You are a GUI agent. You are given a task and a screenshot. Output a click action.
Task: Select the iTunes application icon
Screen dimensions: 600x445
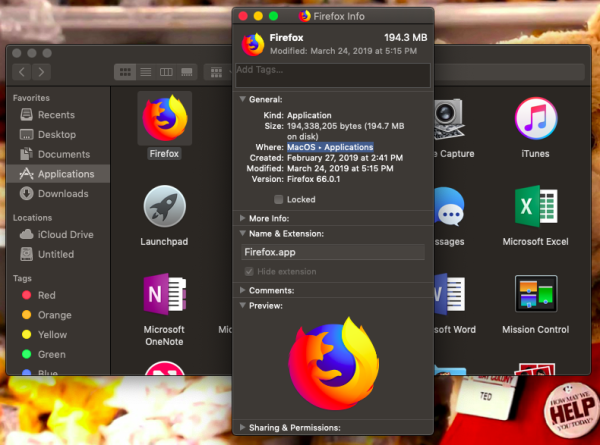(535, 122)
